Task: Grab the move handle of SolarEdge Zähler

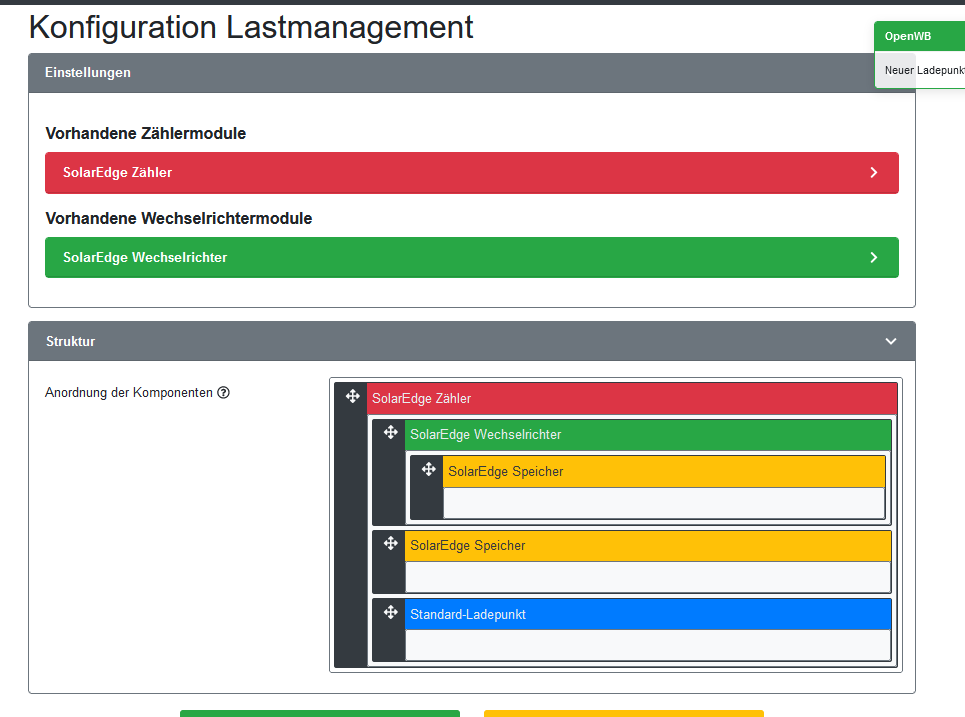Action: pos(352,397)
